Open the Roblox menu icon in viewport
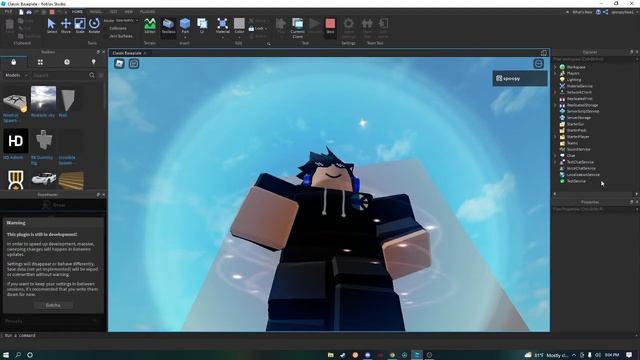Screen dimensions: 640x360 tap(119, 64)
